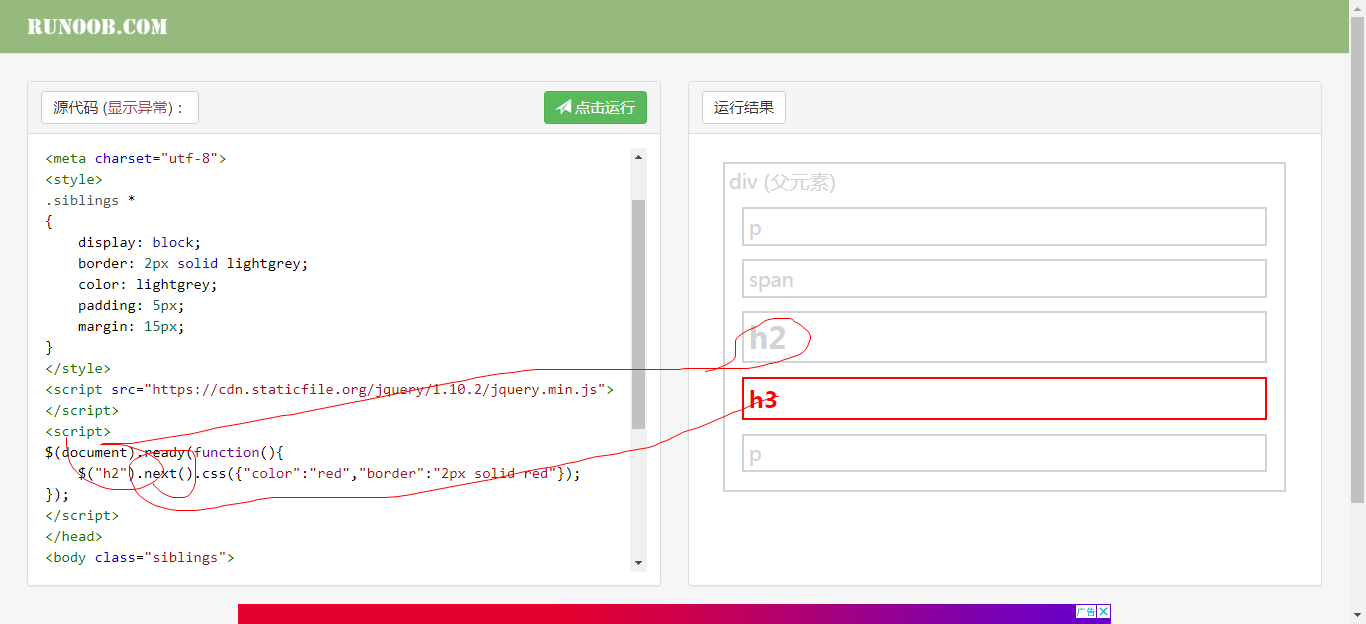
Task: Click the 显示异常 link text
Action: click(x=139, y=108)
